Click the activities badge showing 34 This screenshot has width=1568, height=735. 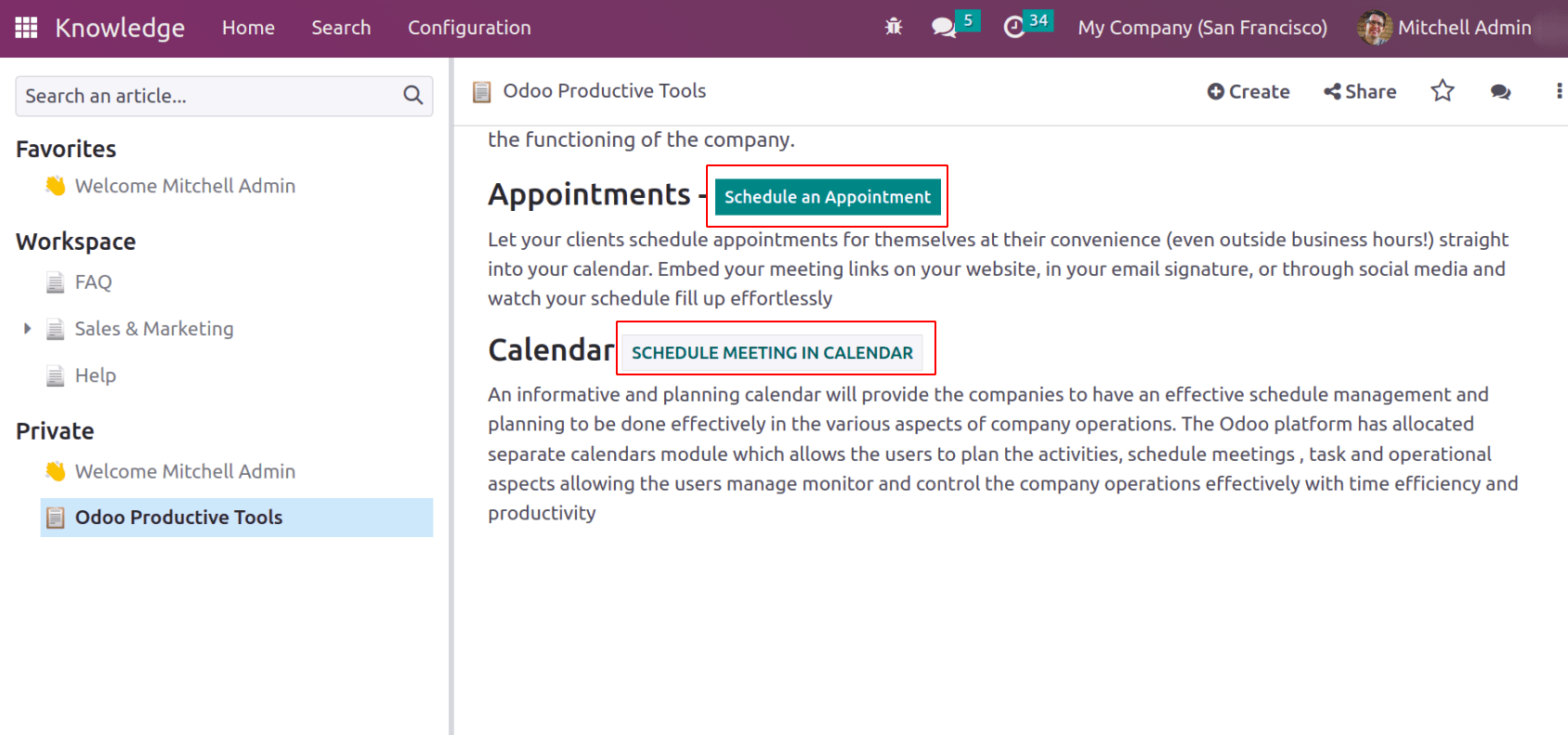click(x=1039, y=20)
